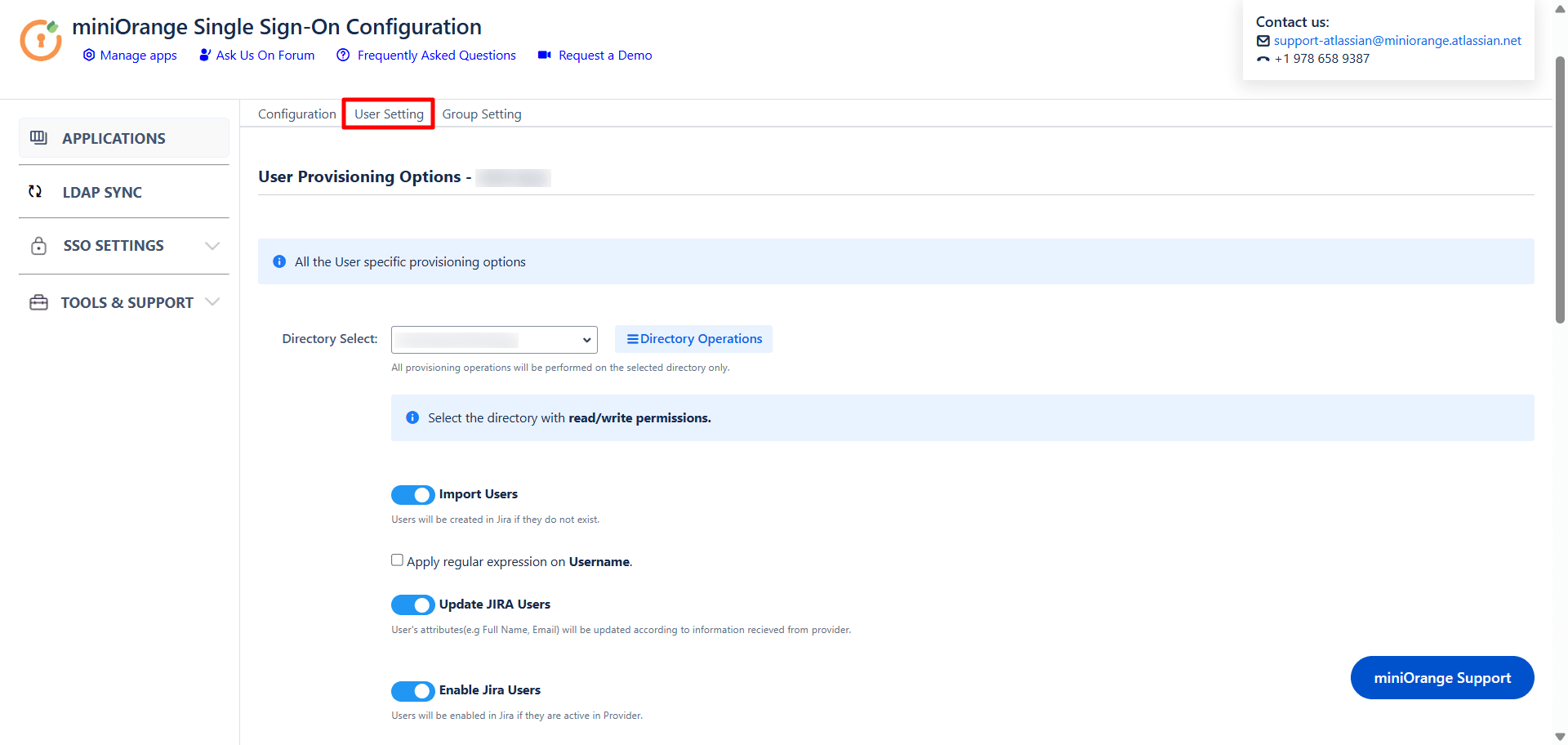Click the LDAP Sync refresh icon
The height and width of the screenshot is (745, 1568).
pos(35,191)
